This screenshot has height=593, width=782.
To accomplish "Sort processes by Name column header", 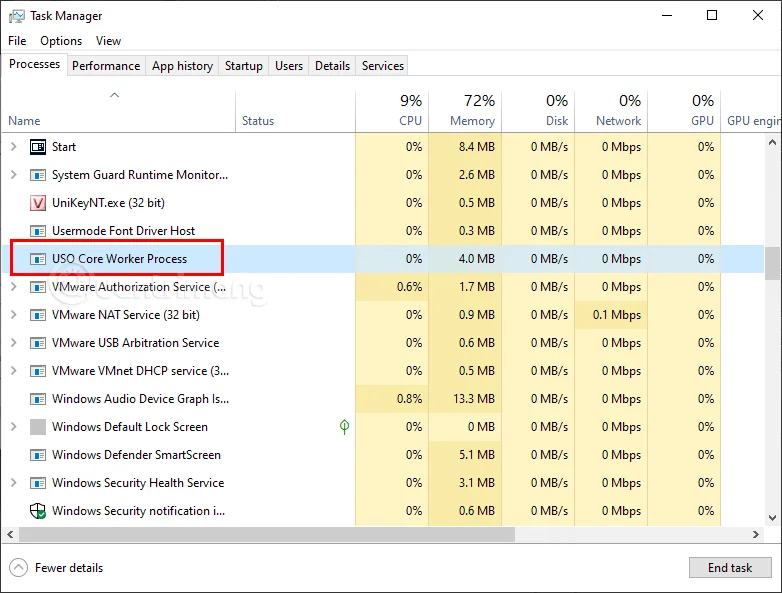I will 119,112.
